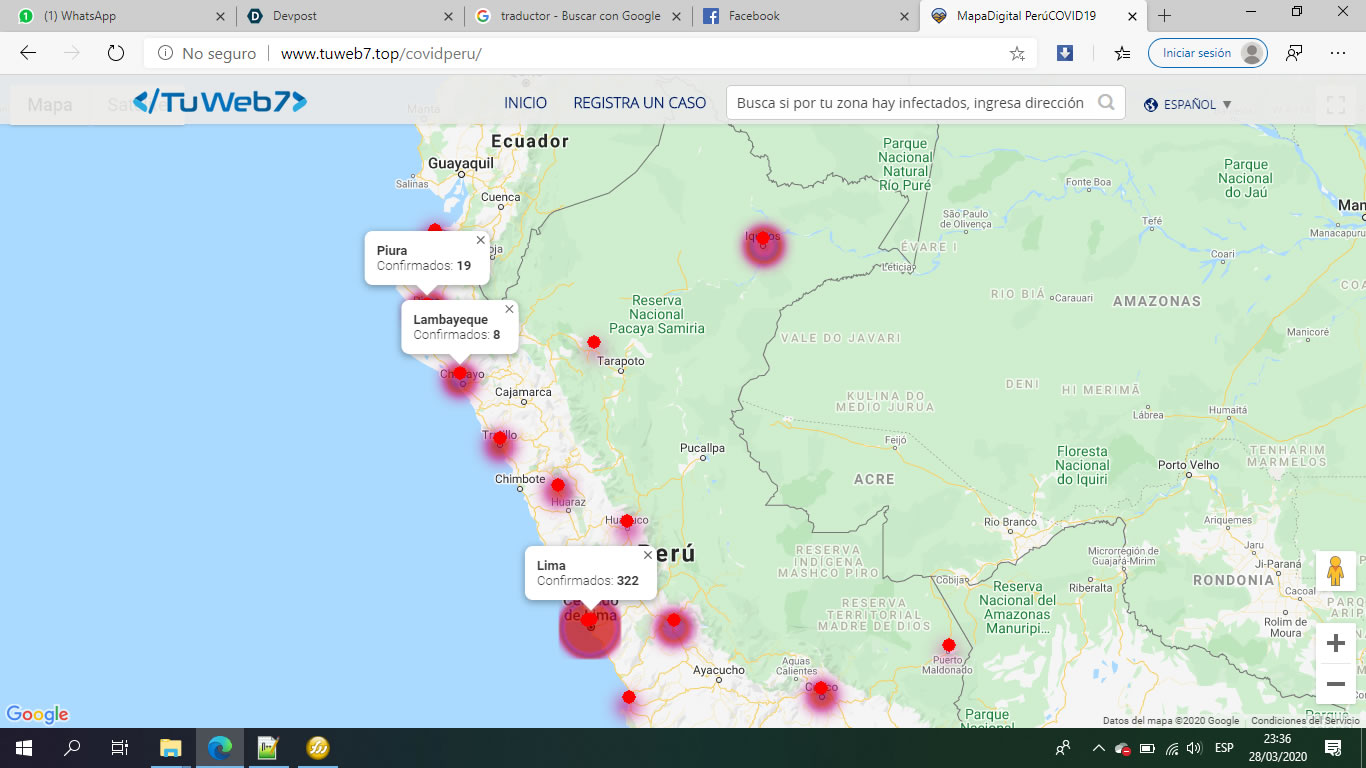
Task: Click 'Confirmados: 322' text in Lima popup
Action: coord(588,581)
